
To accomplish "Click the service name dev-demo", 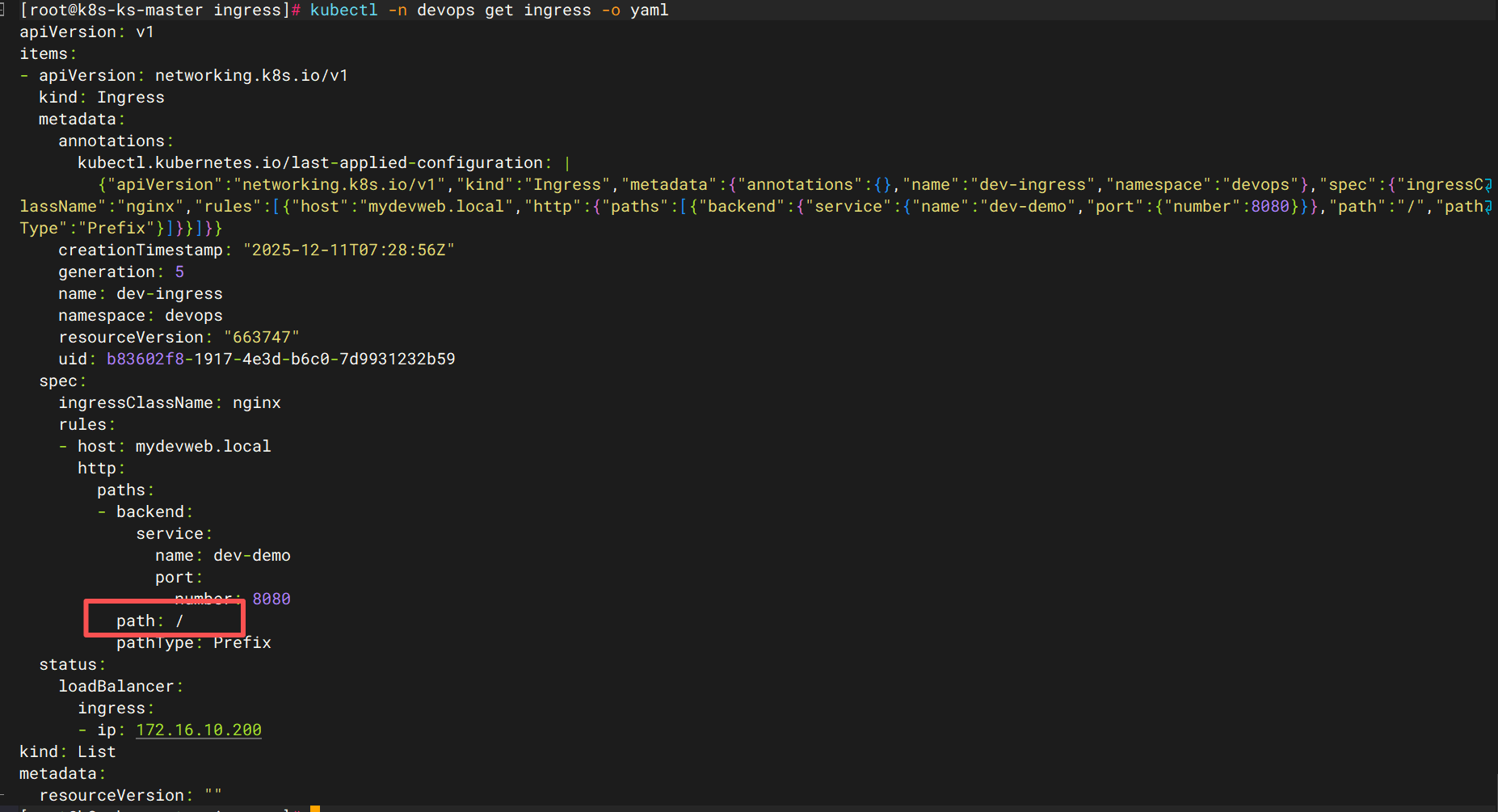I will pos(251,555).
